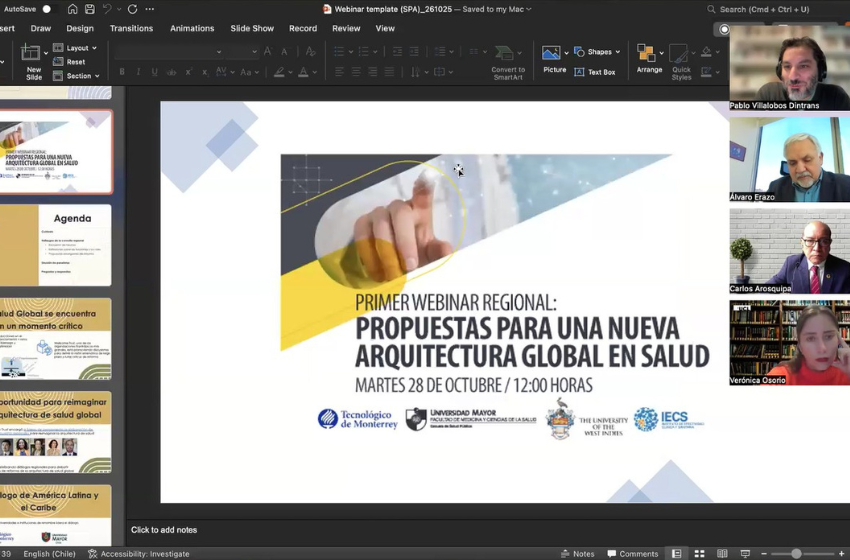Click the Text Box tool
The height and width of the screenshot is (560, 850).
(595, 72)
